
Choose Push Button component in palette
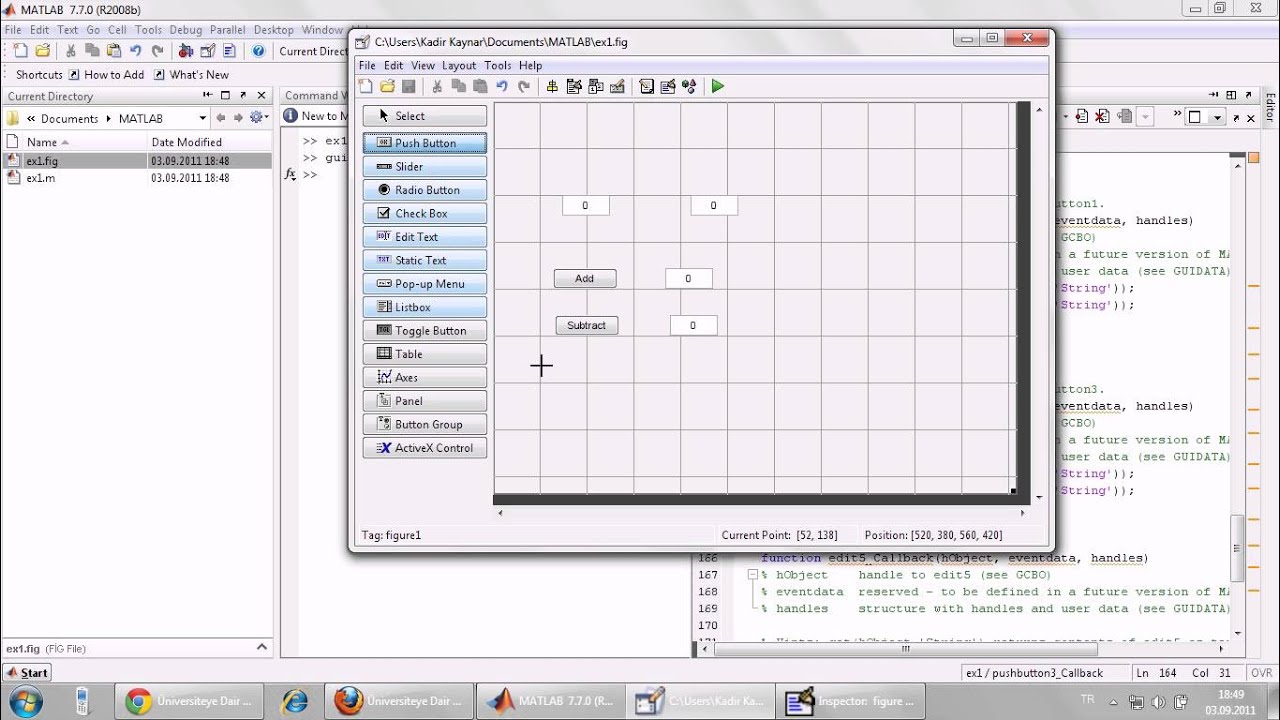425,143
